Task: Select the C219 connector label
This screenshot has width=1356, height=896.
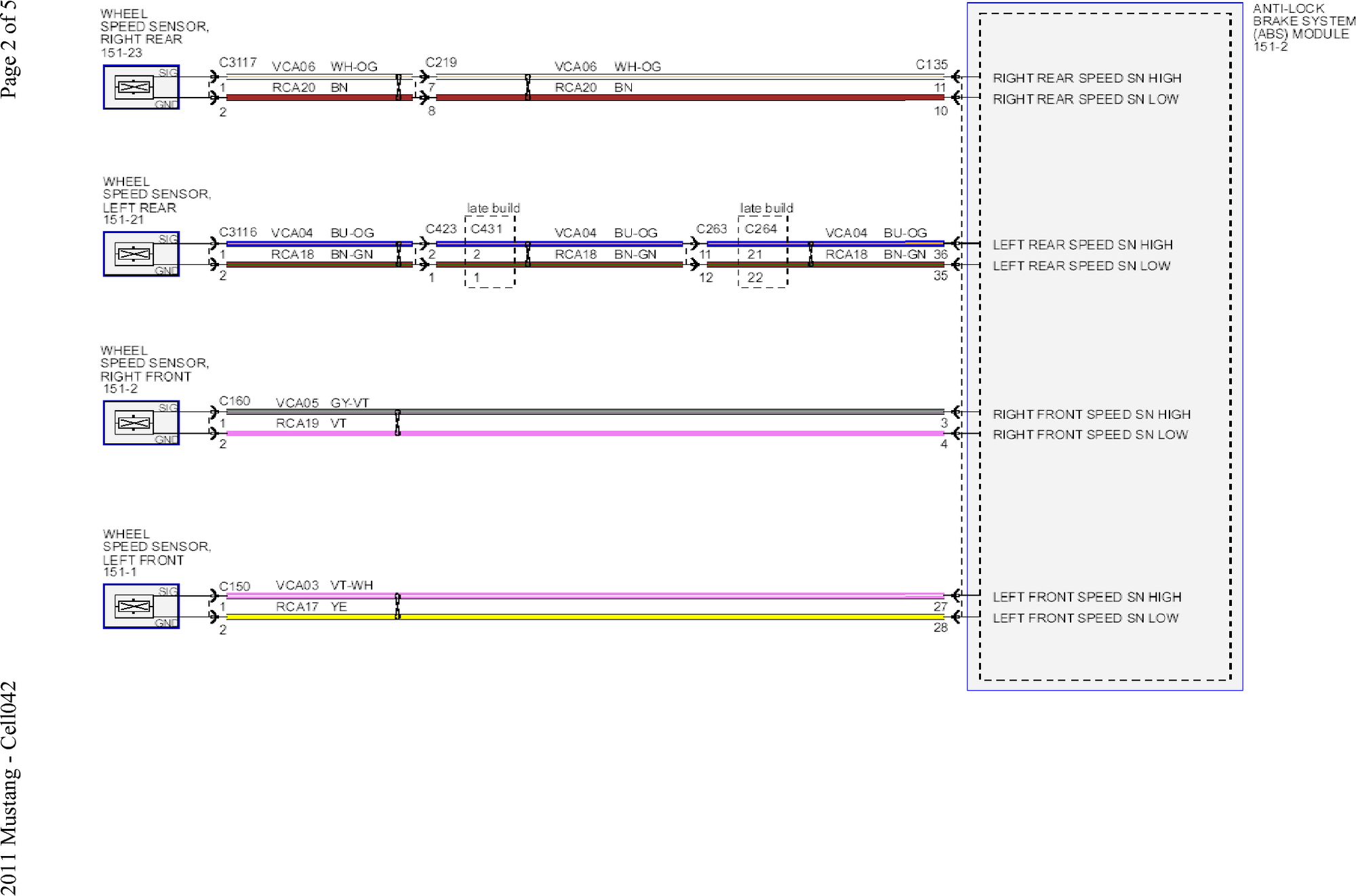Action: 441,62
